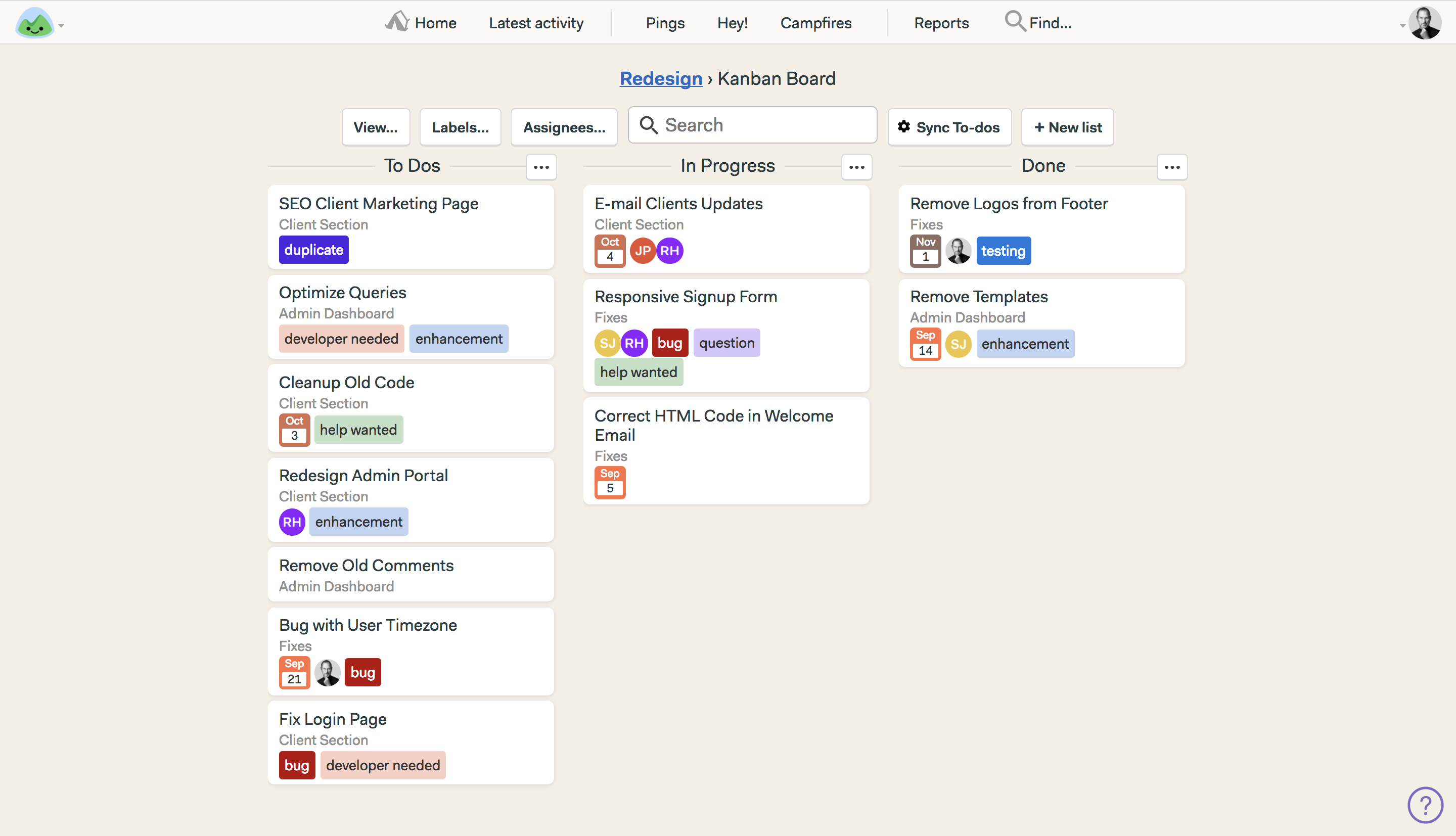The height and width of the screenshot is (836, 1456).
Task: Click the Find search icon
Action: click(x=1013, y=22)
